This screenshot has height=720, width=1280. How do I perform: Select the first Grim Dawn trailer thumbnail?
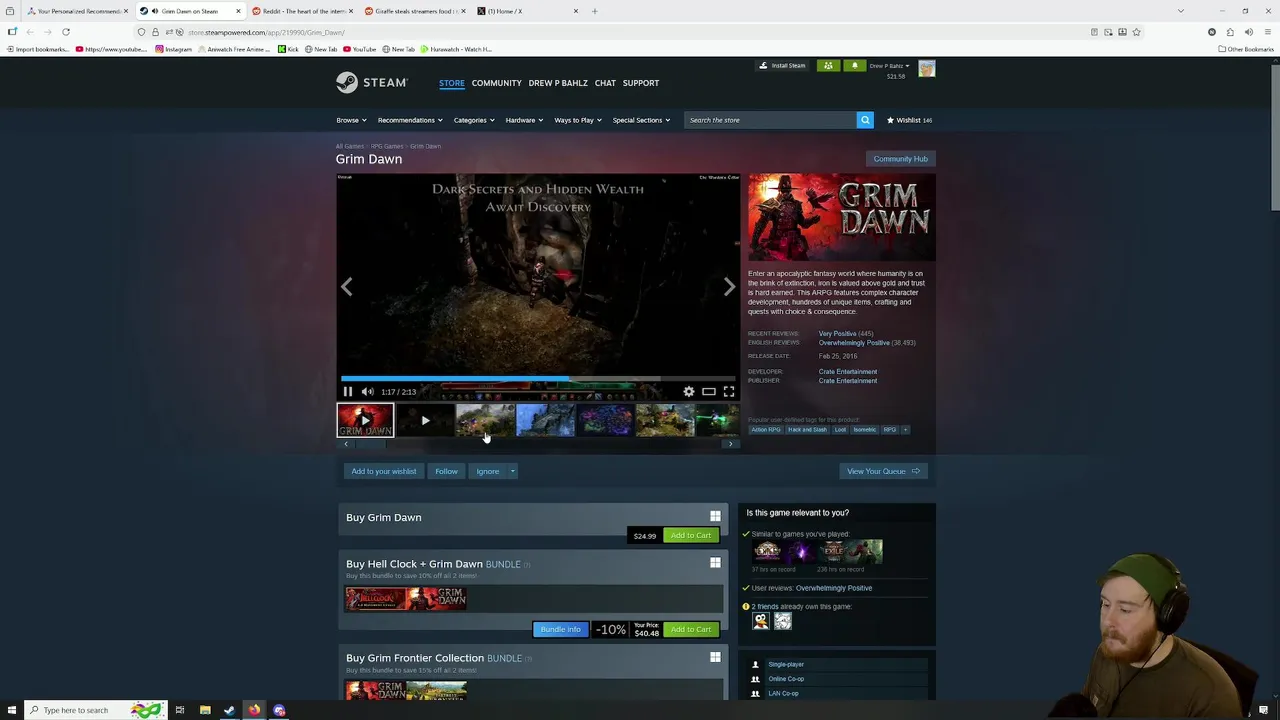click(x=365, y=420)
